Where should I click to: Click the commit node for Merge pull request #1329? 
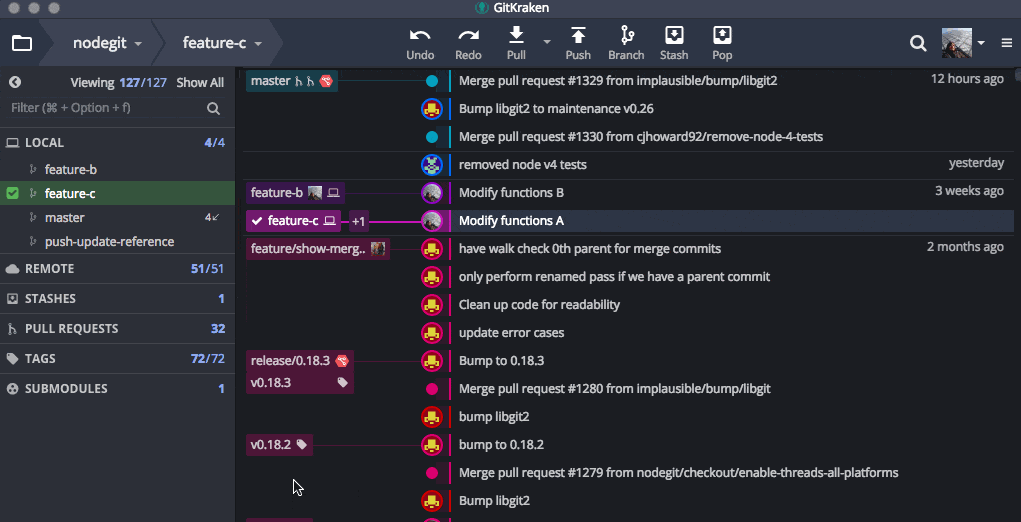(432, 81)
